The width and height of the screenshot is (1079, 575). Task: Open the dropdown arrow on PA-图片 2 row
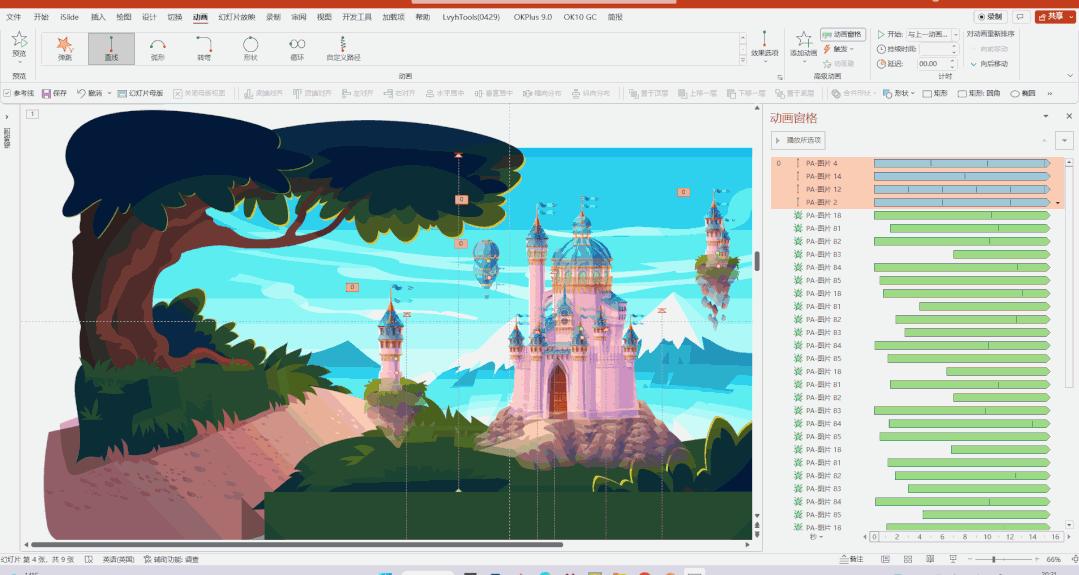pyautogui.click(x=1058, y=203)
